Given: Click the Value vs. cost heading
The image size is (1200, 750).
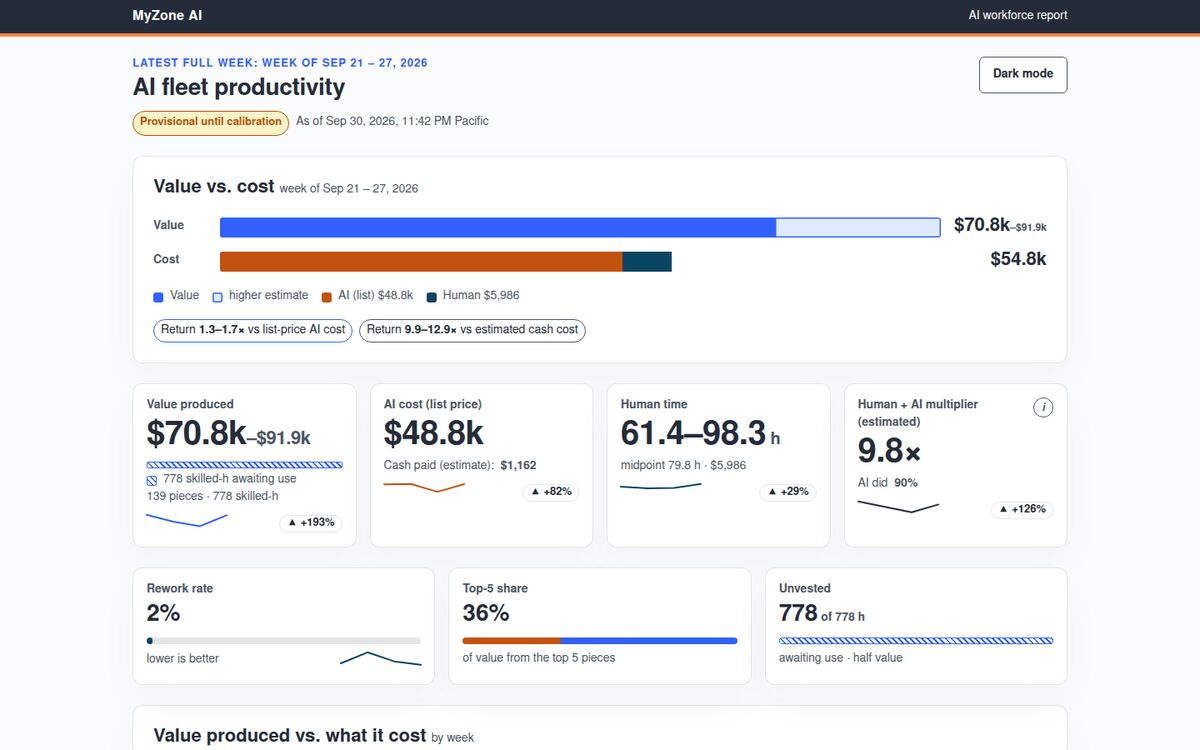Looking at the screenshot, I should (214, 186).
